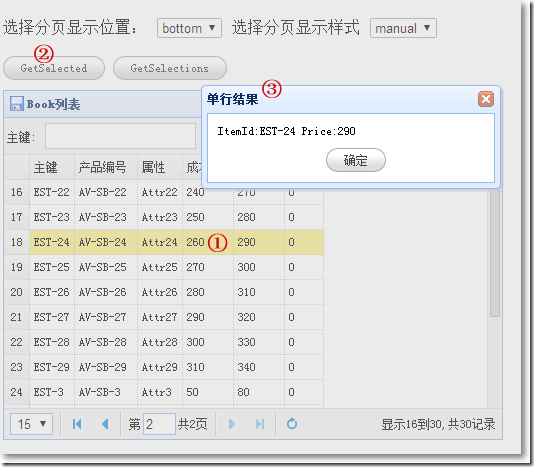Click the Attr29 cell

[x=159, y=367]
